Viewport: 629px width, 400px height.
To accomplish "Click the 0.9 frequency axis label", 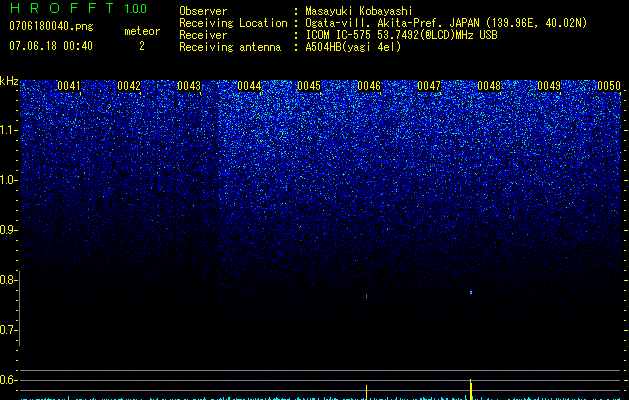I will click(8, 230).
